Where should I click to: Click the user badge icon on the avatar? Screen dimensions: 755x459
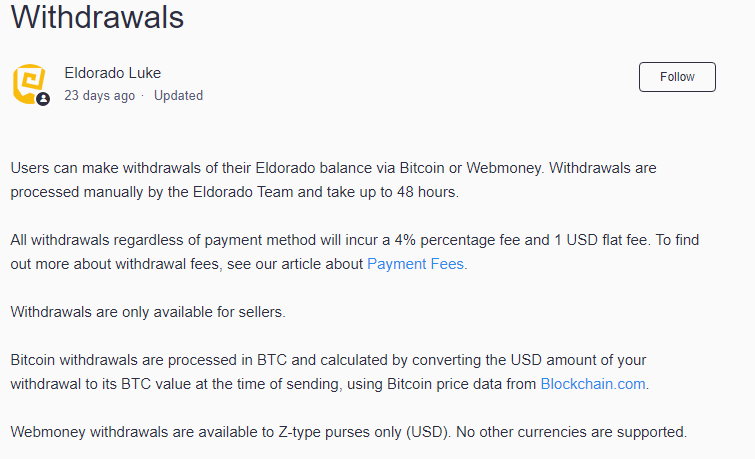pos(43,99)
